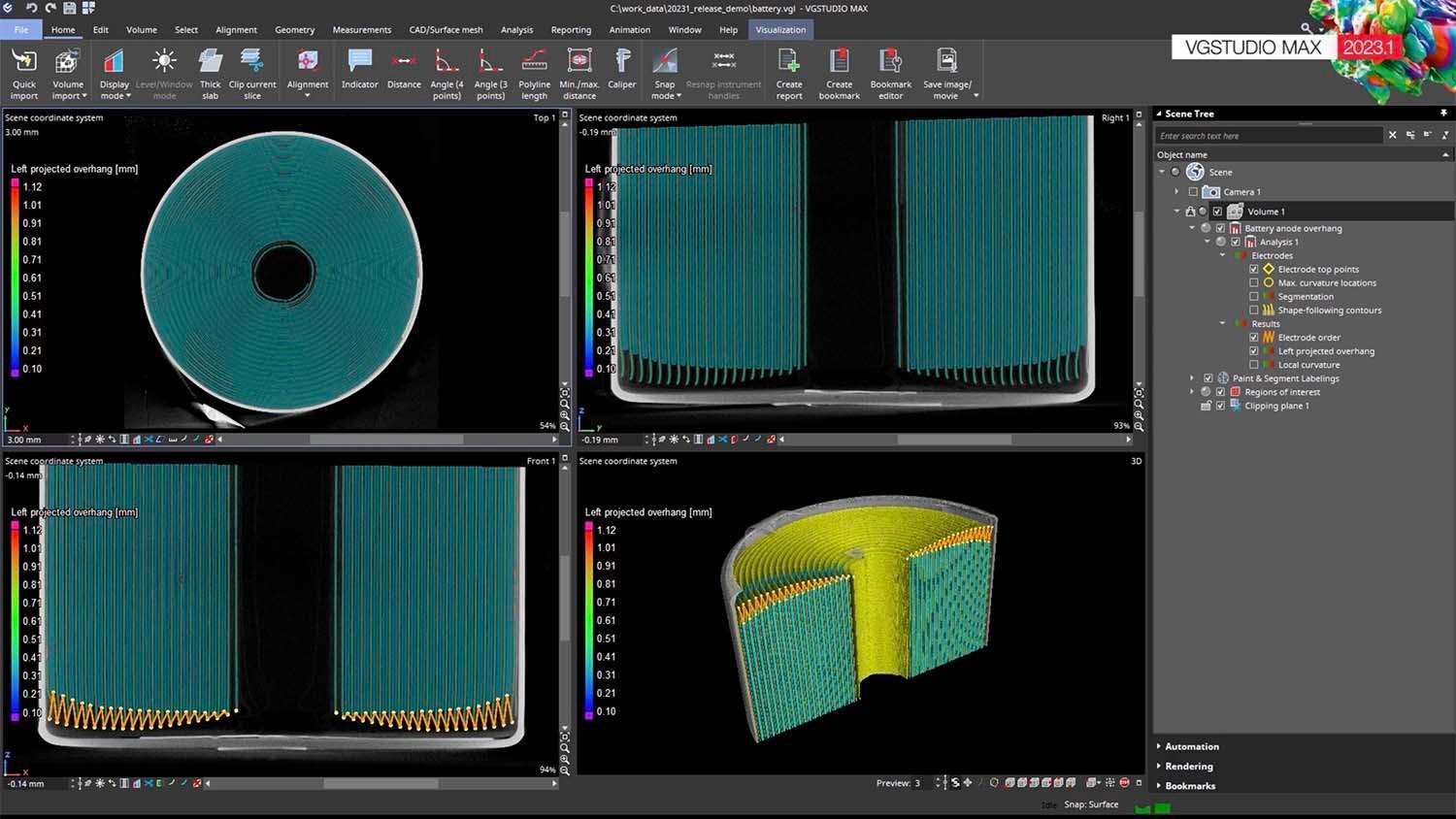Expand the Automation panel
The width and height of the screenshot is (1456, 819).
click(1191, 746)
